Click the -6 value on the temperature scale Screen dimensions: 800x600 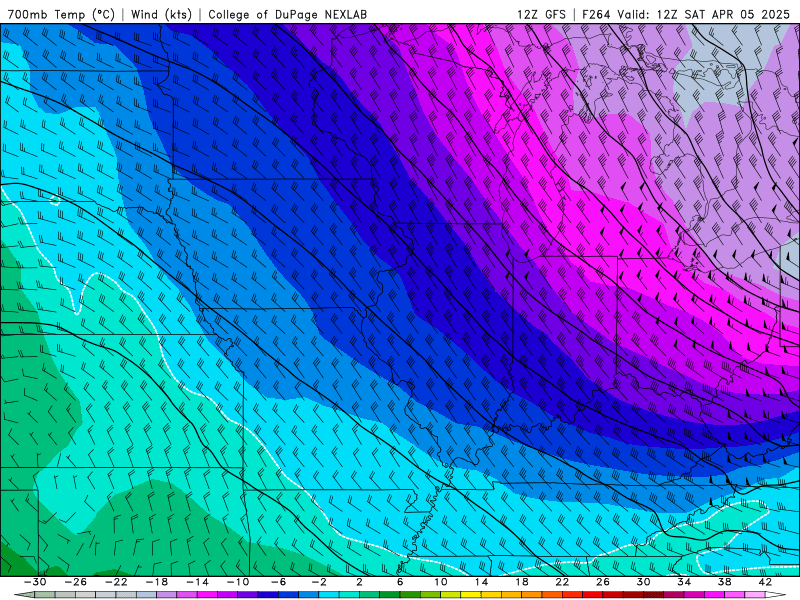(278, 582)
